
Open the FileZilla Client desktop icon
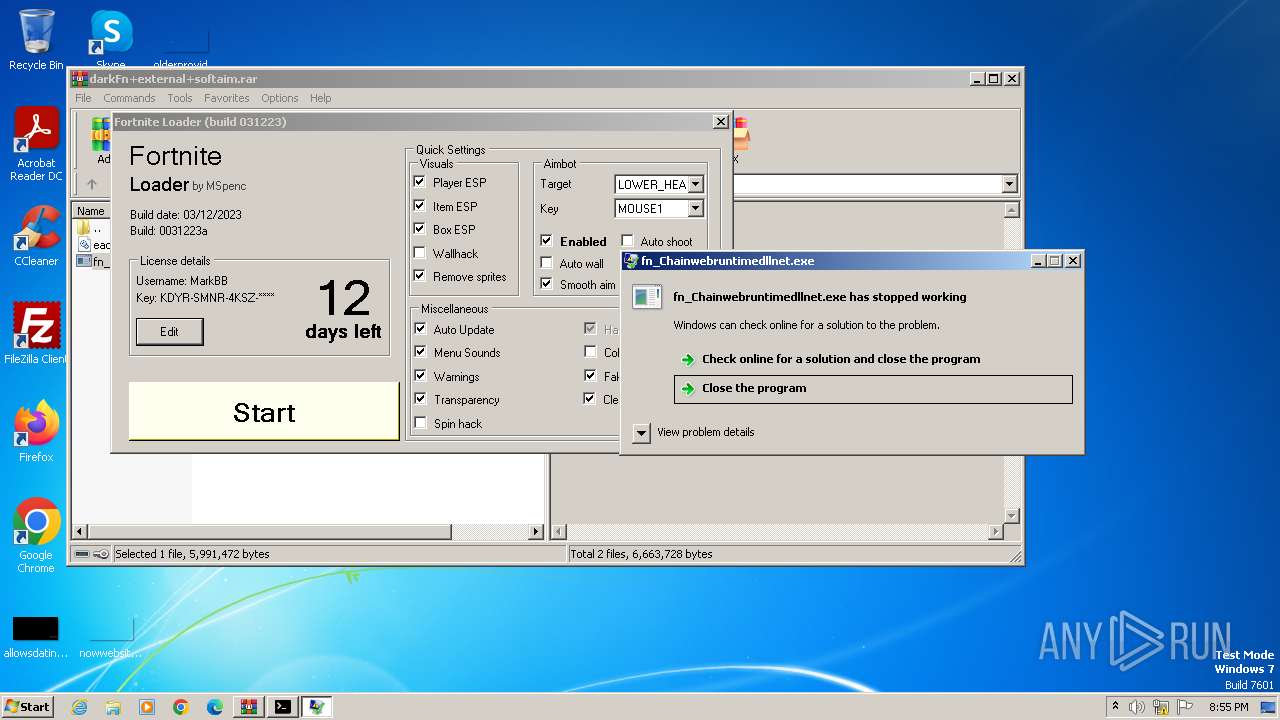(x=36, y=333)
